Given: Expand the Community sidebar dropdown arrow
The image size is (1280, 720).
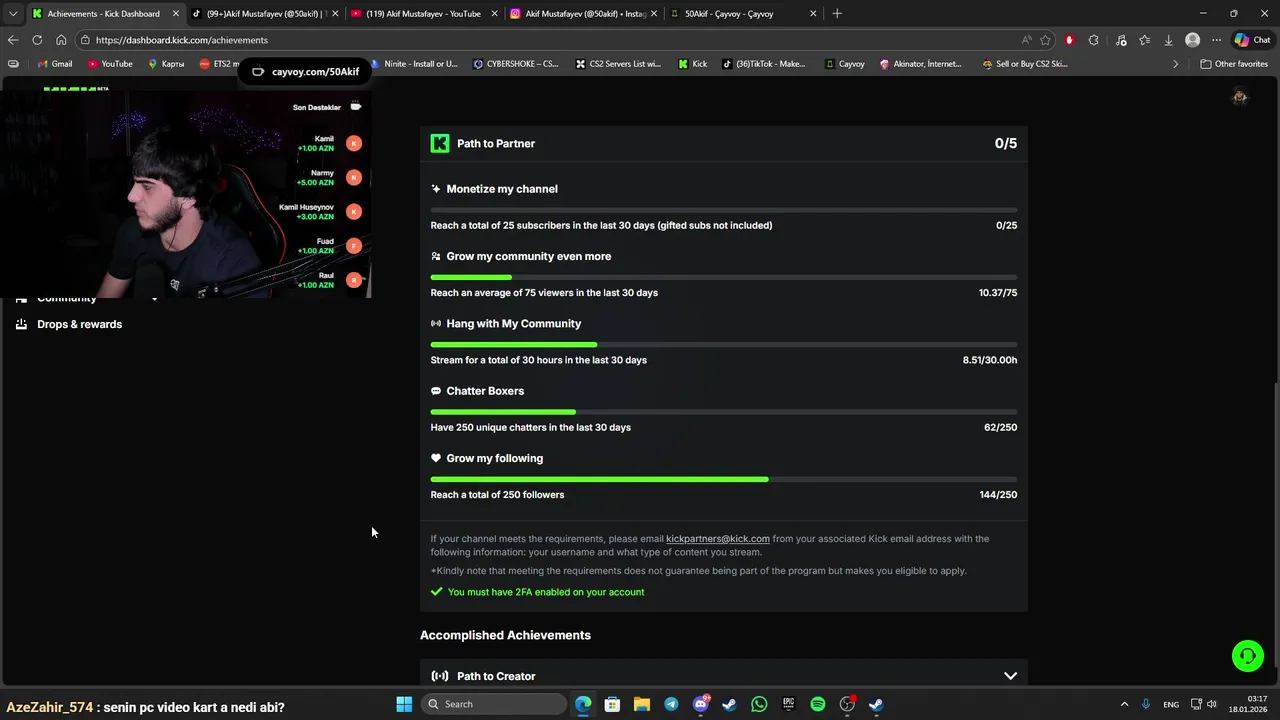Looking at the screenshot, I should (154, 298).
